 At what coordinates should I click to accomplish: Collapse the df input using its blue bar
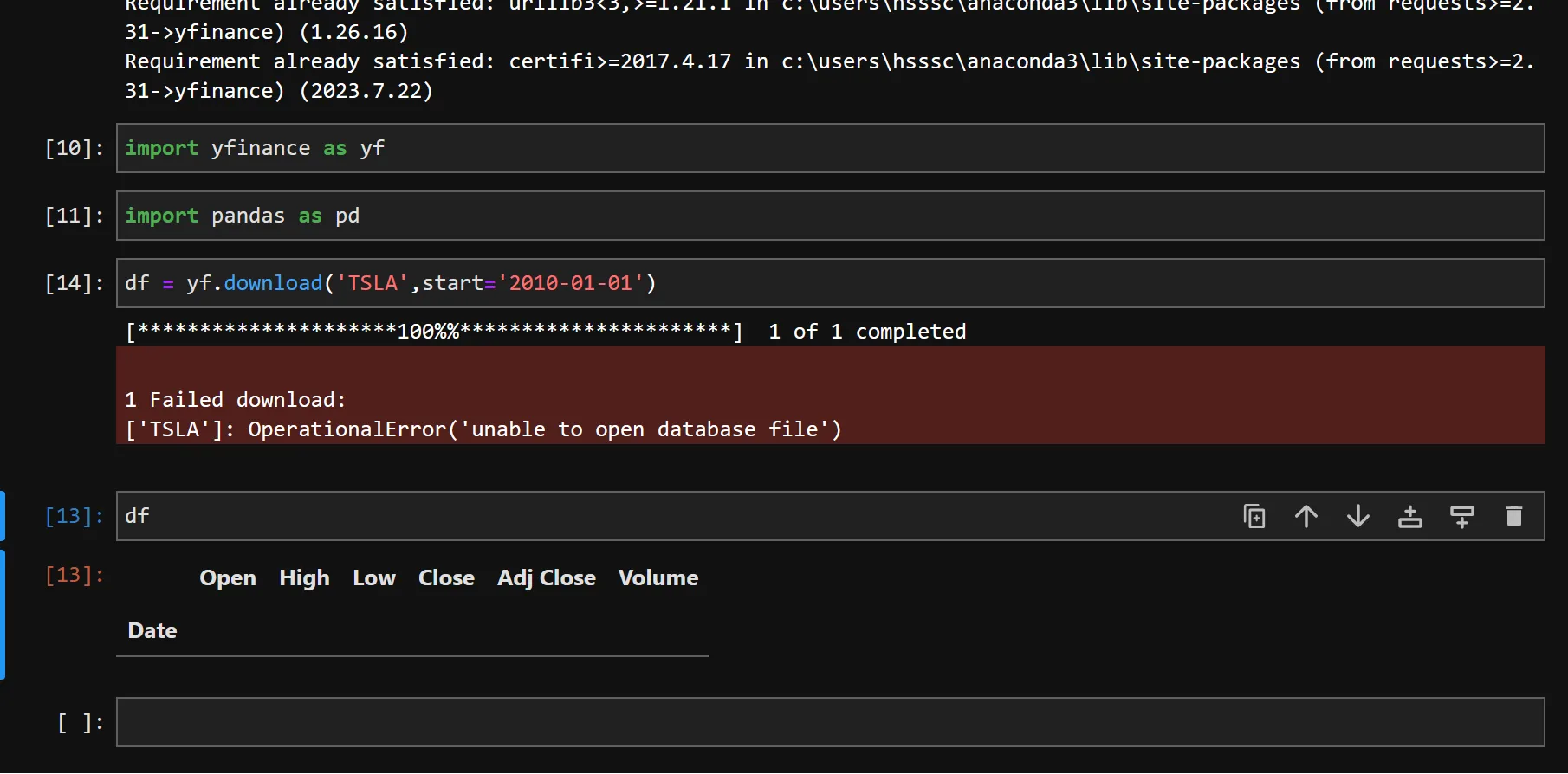3,516
